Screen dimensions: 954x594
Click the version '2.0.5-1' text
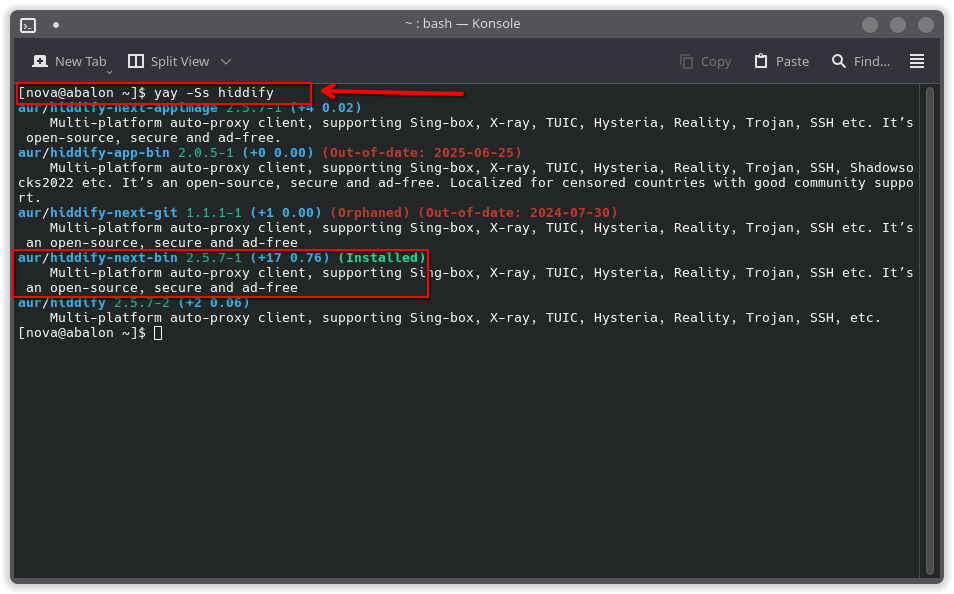pyautogui.click(x=206, y=153)
